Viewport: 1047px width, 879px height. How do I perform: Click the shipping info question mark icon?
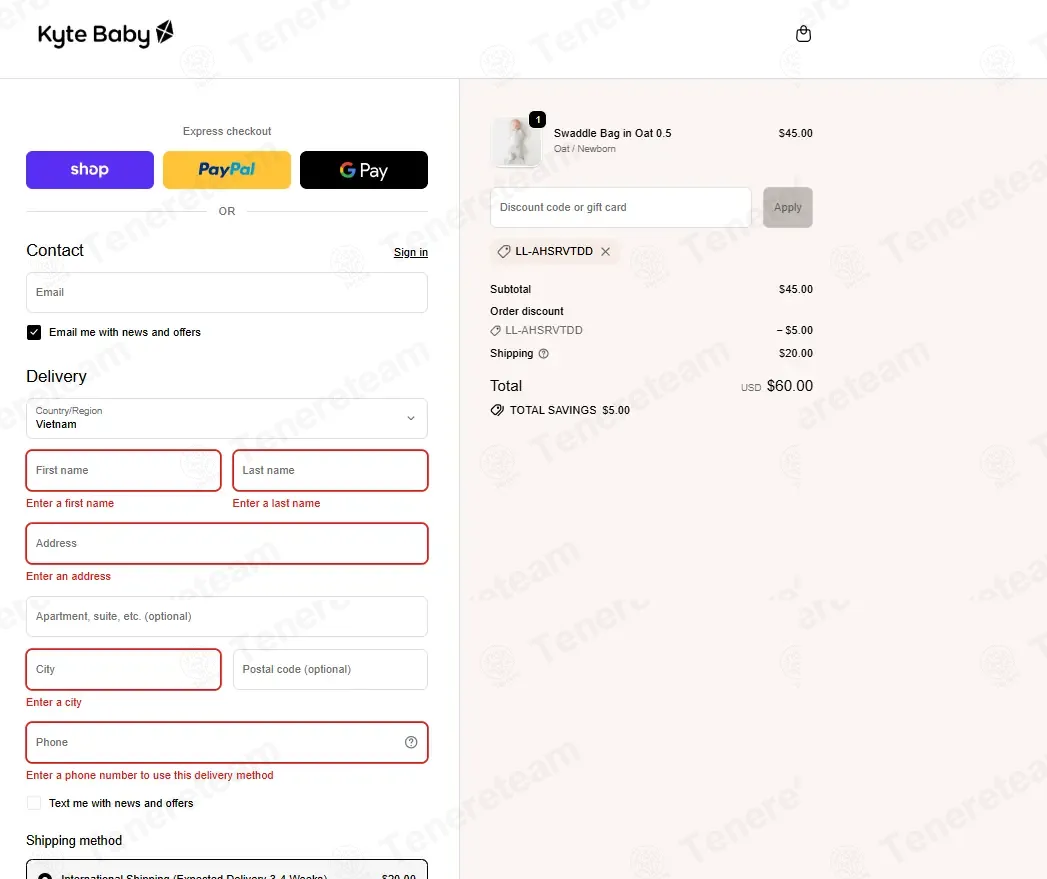pos(544,353)
